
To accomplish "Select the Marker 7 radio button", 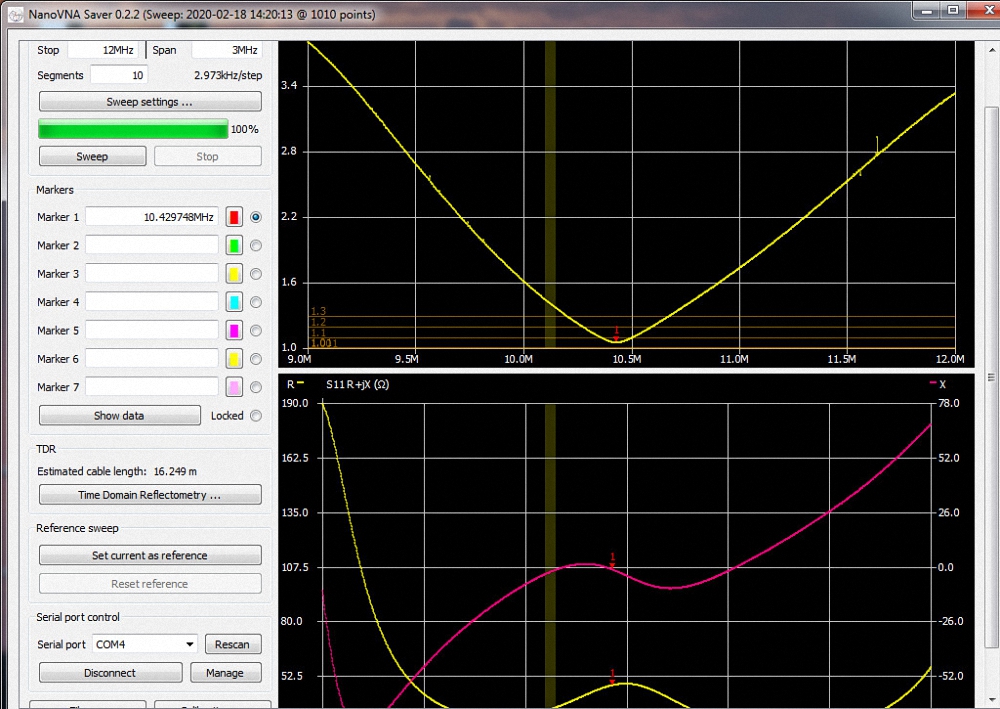I will pyautogui.click(x=256, y=387).
